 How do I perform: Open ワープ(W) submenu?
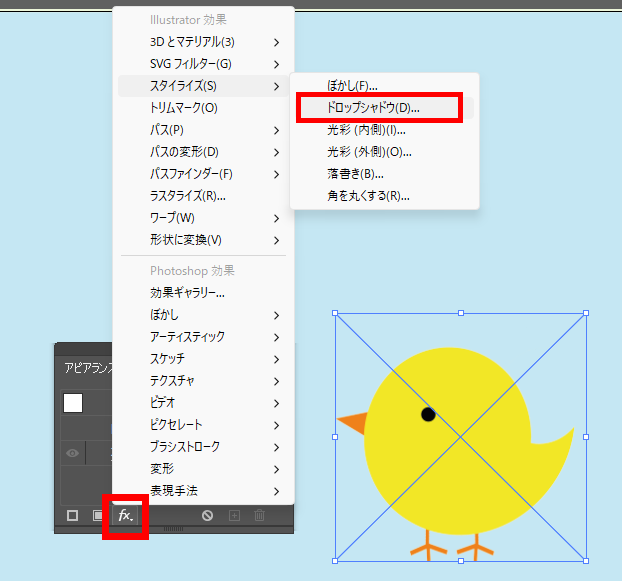pos(203,218)
